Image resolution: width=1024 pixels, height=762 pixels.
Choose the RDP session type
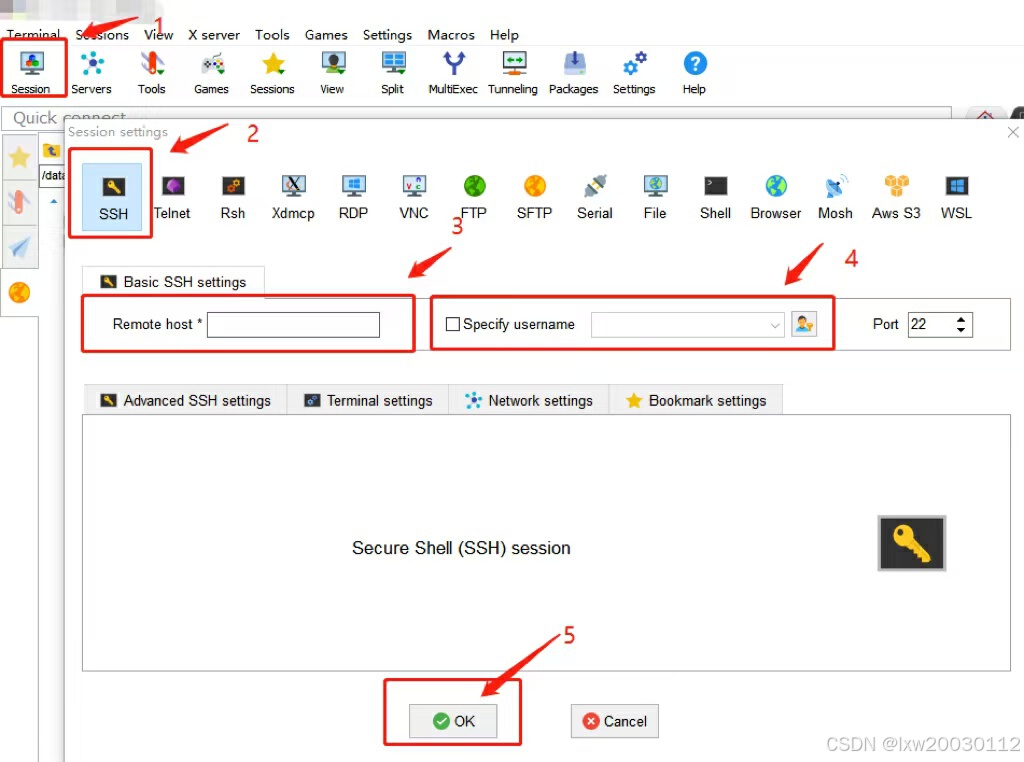tap(353, 196)
